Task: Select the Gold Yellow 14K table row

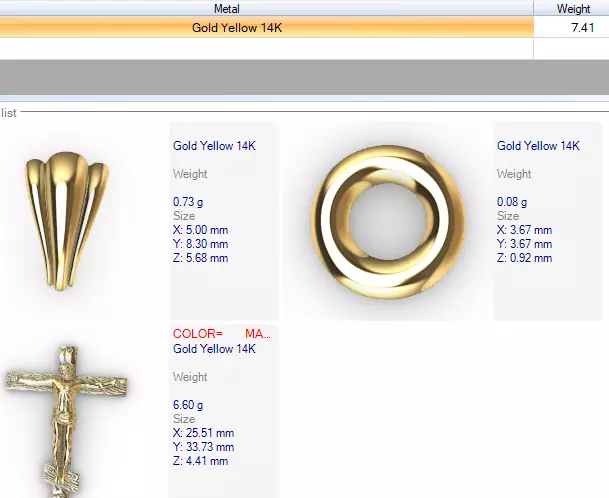Action: (304, 28)
